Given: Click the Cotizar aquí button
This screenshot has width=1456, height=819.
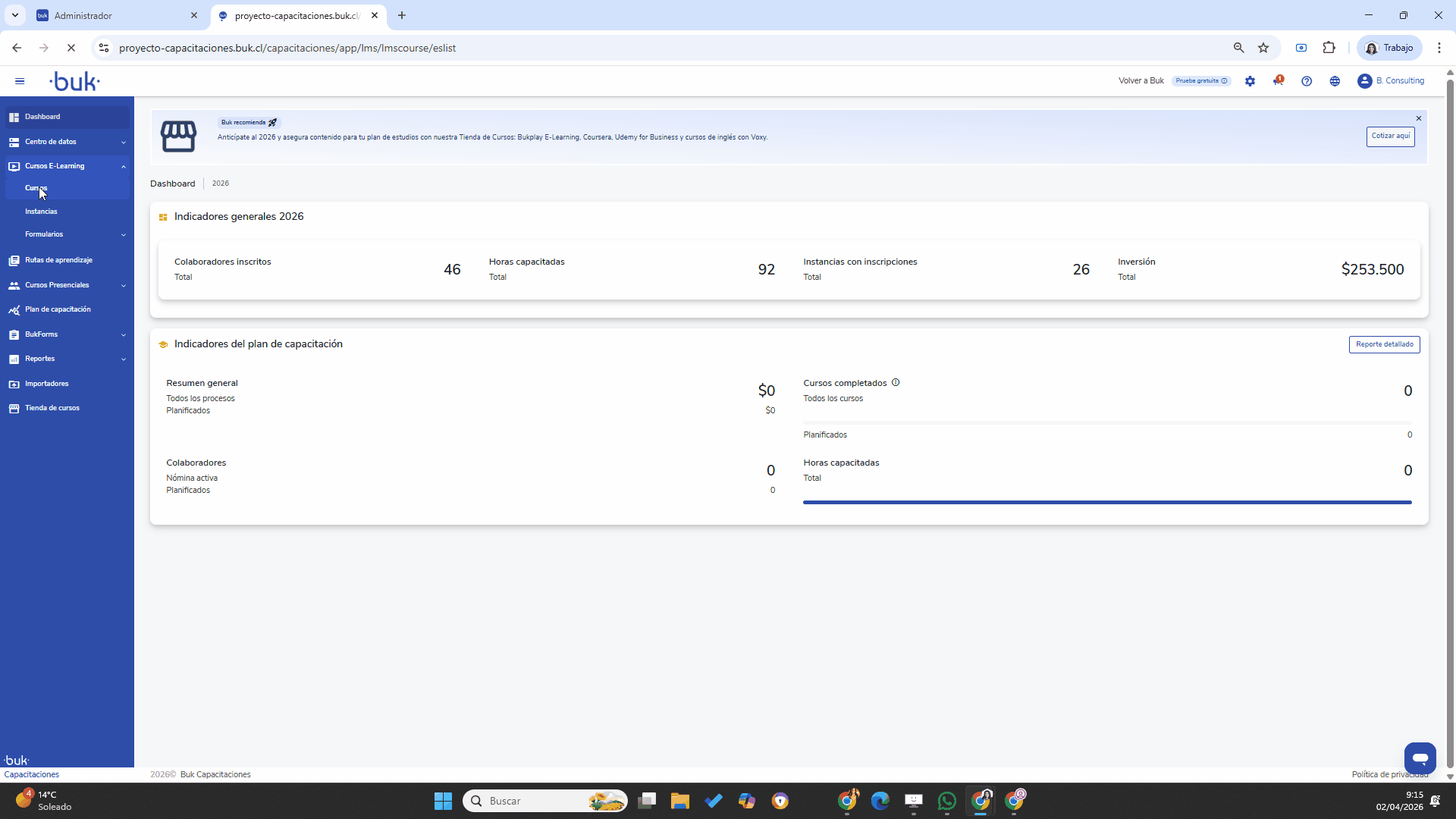Looking at the screenshot, I should pyautogui.click(x=1390, y=136).
